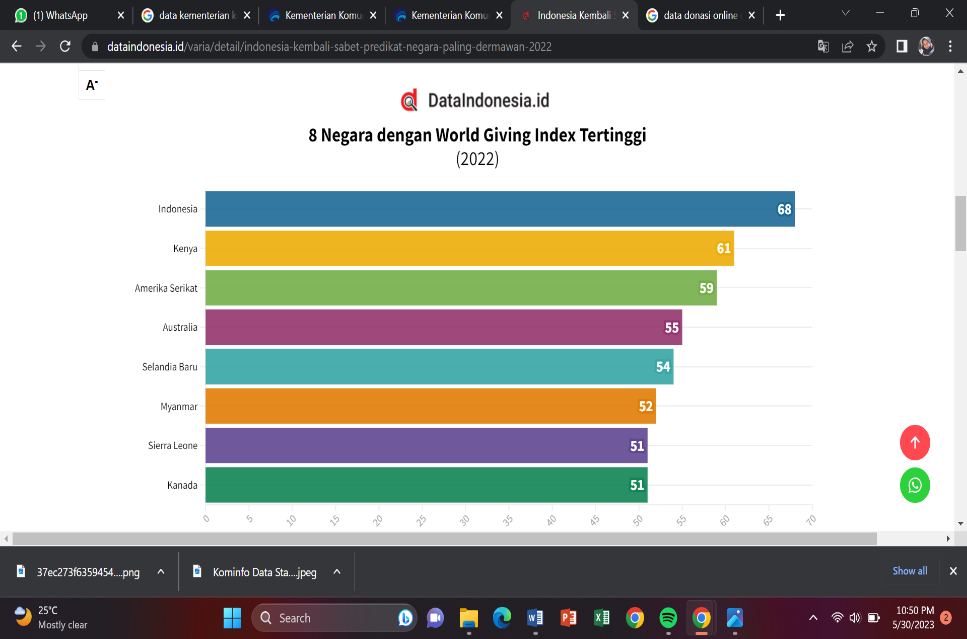This screenshot has width=967, height=639.
Task: Switch to the WhatsApp tab
Action: [x=60, y=15]
